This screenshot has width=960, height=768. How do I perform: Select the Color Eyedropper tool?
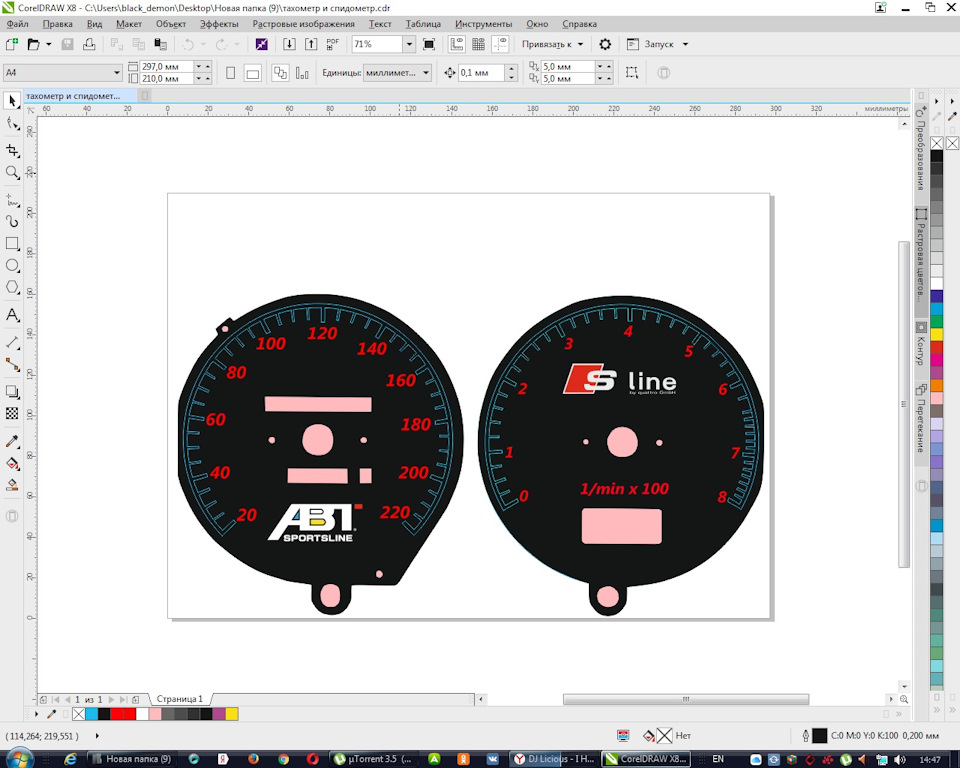point(12,441)
